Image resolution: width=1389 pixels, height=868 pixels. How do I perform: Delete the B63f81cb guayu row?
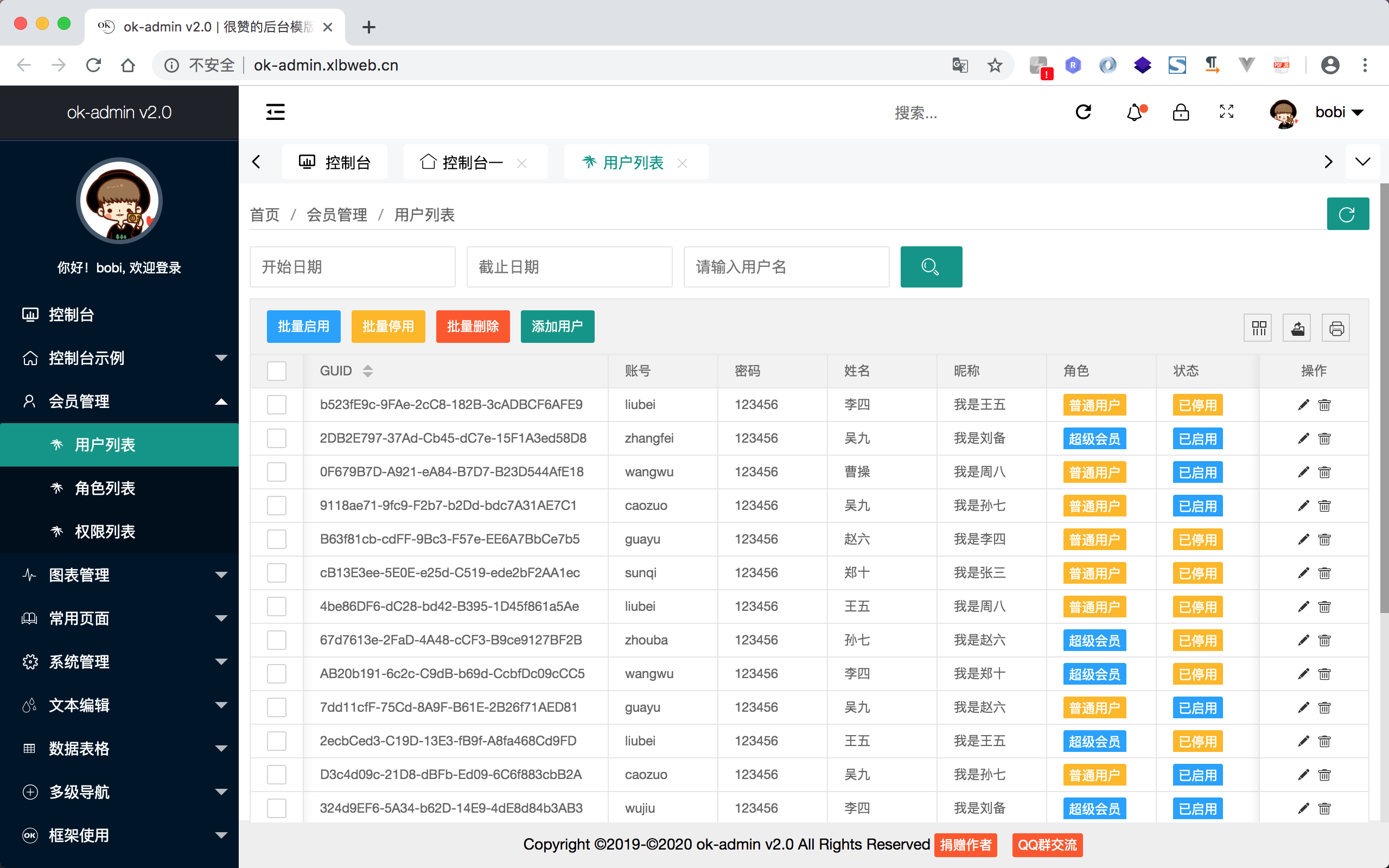click(1325, 539)
